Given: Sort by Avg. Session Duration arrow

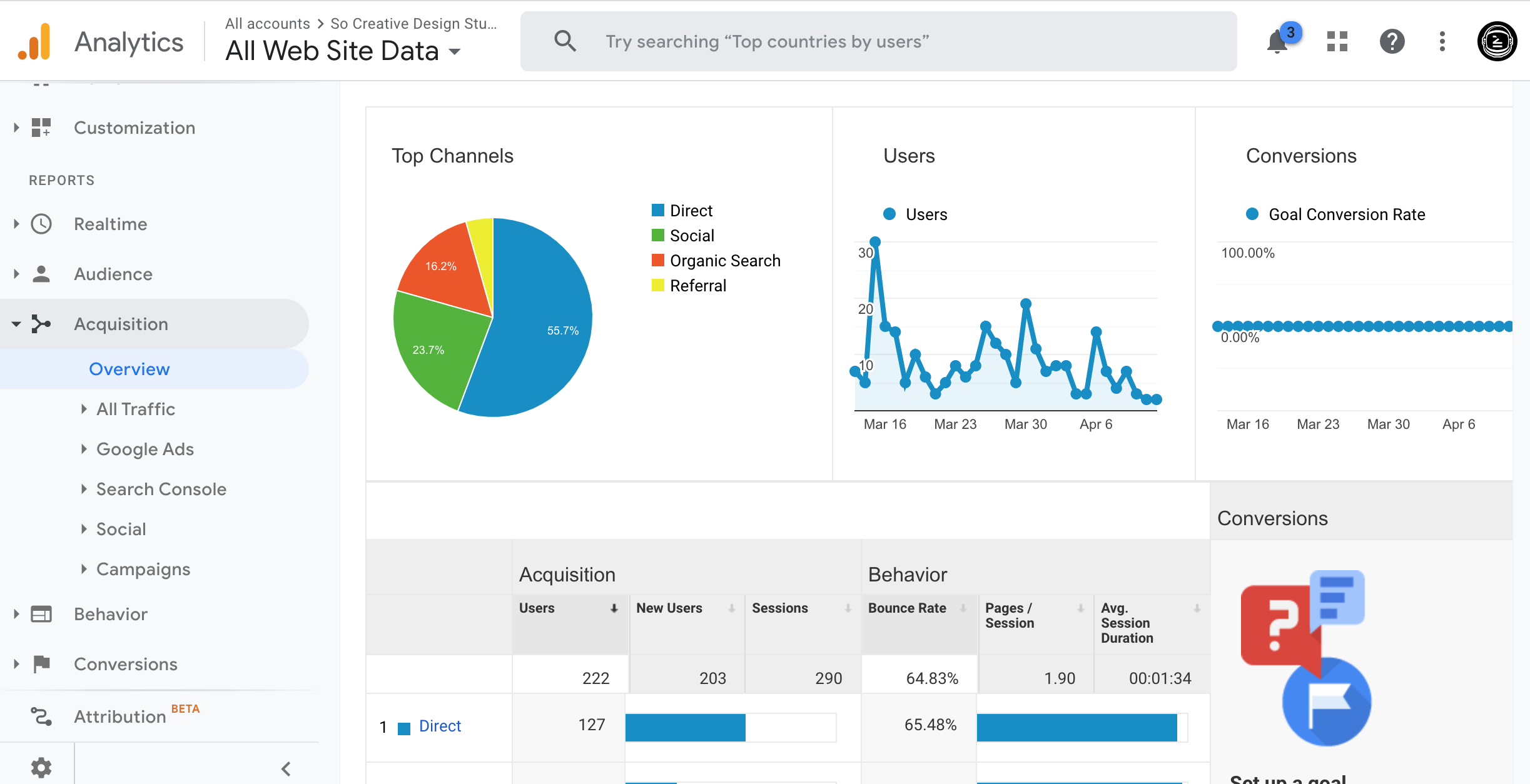Looking at the screenshot, I should pos(1197,608).
